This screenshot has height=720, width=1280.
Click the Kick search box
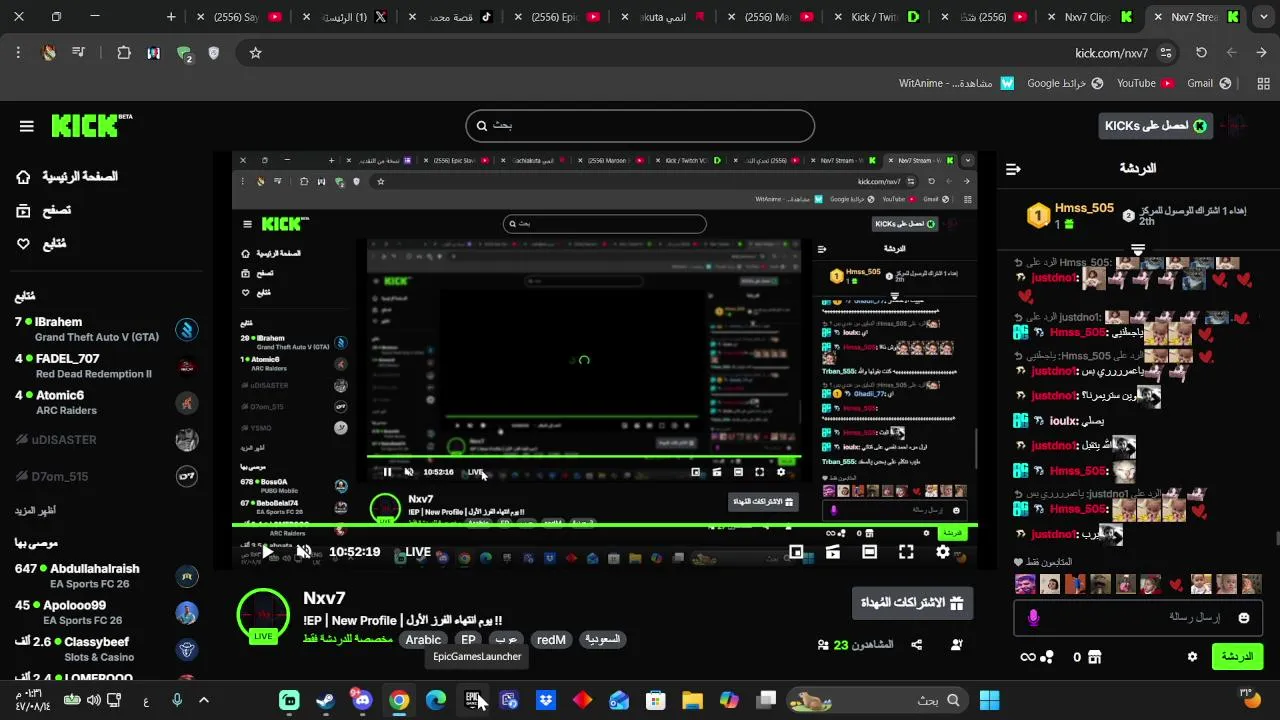point(640,126)
